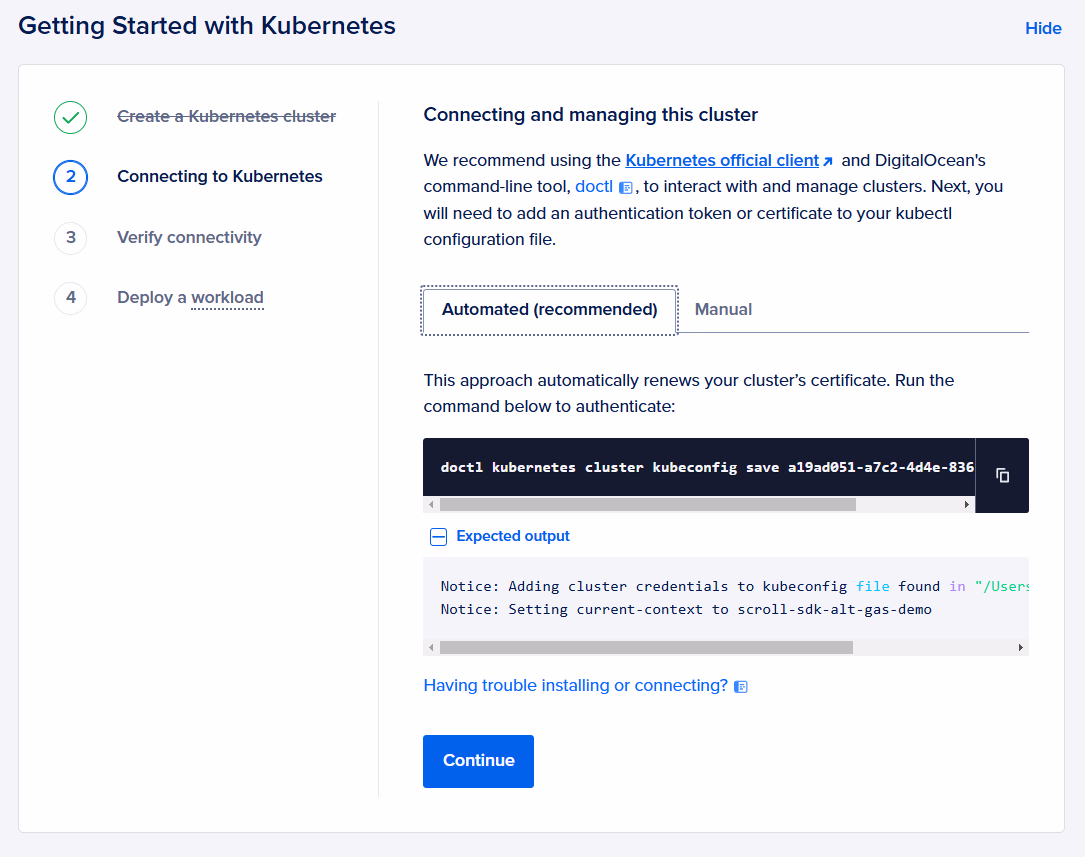Collapse the Expected output section
1085x857 pixels.
click(438, 537)
